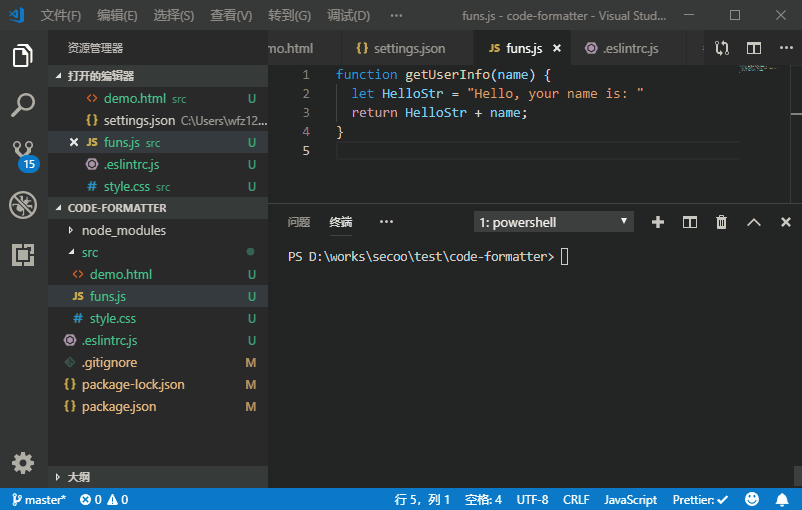802x510 pixels.
Task: Open the Debug (调试) menu
Action: [x=348, y=16]
